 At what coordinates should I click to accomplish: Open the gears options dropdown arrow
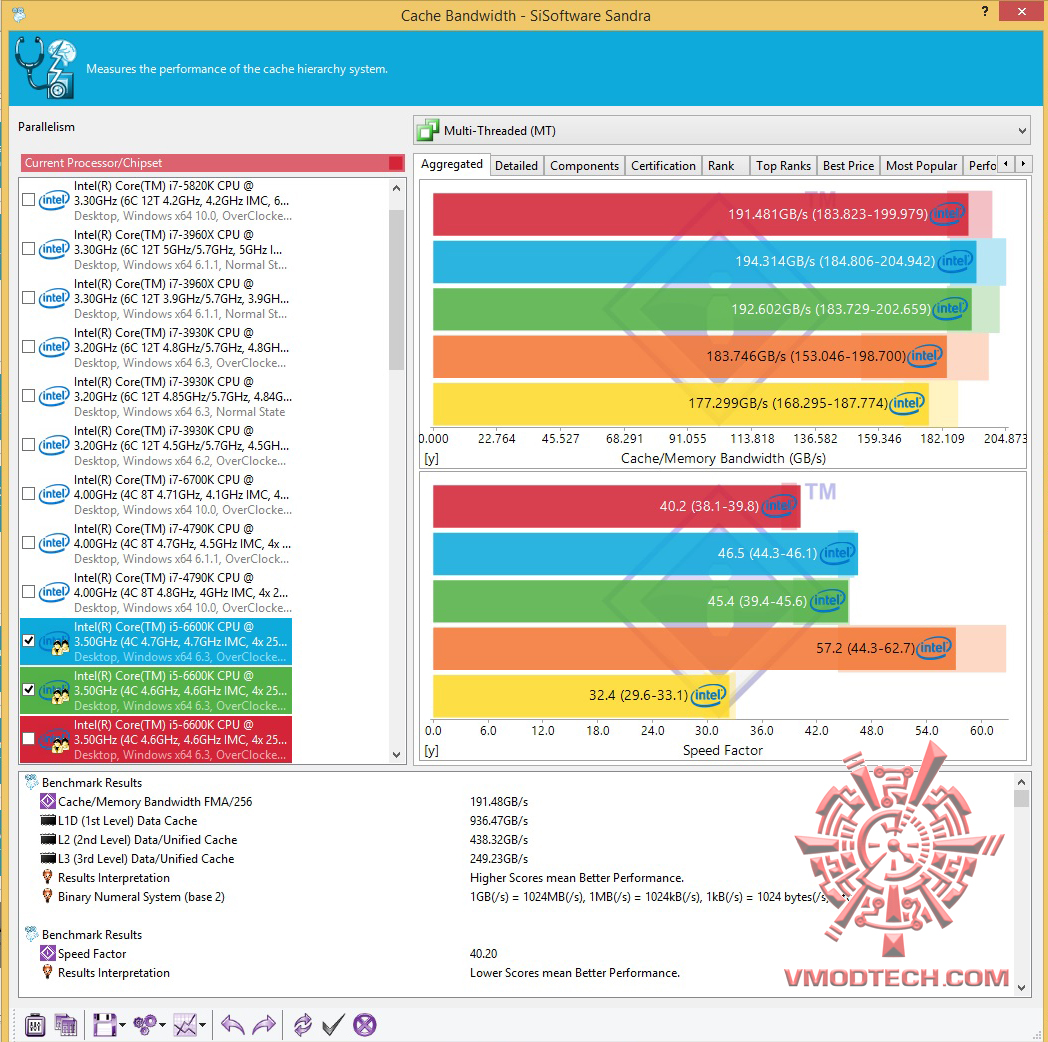(x=162, y=1025)
